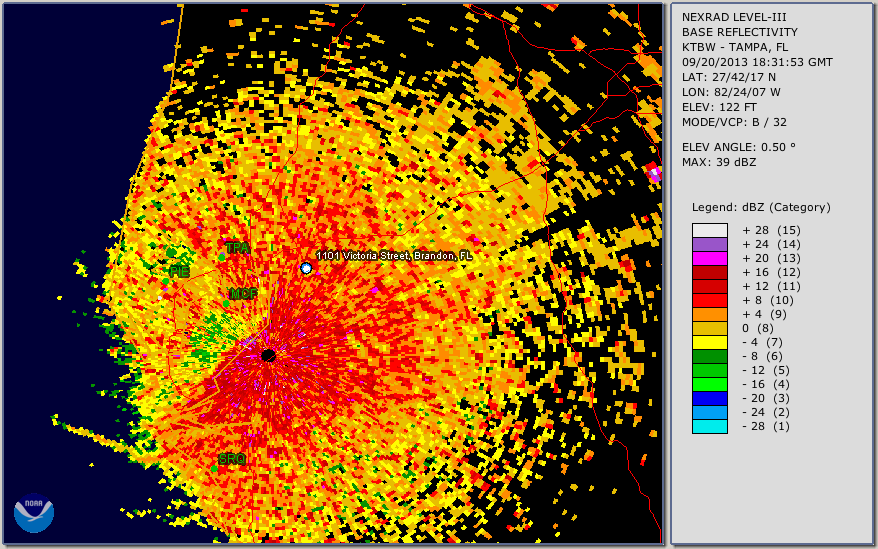Viewport: 878px width, 549px height.
Task: Select the SRQ airport label
Action: tap(232, 459)
